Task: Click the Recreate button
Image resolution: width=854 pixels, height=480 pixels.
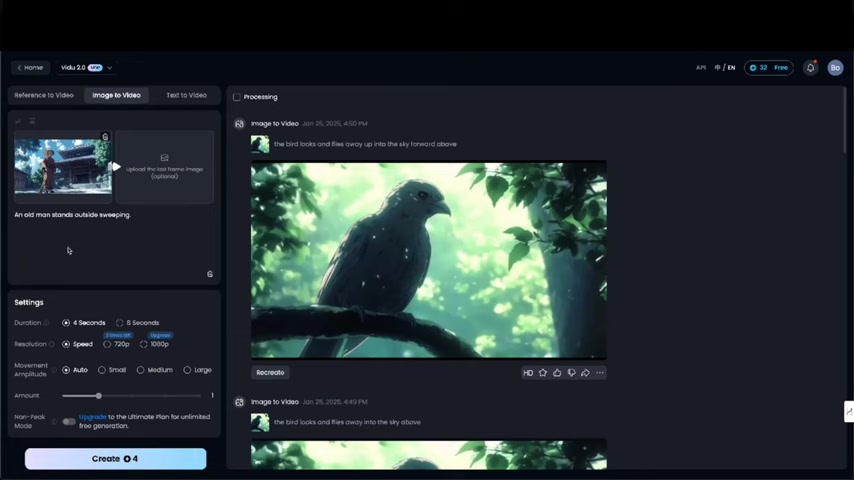Action: pos(270,373)
